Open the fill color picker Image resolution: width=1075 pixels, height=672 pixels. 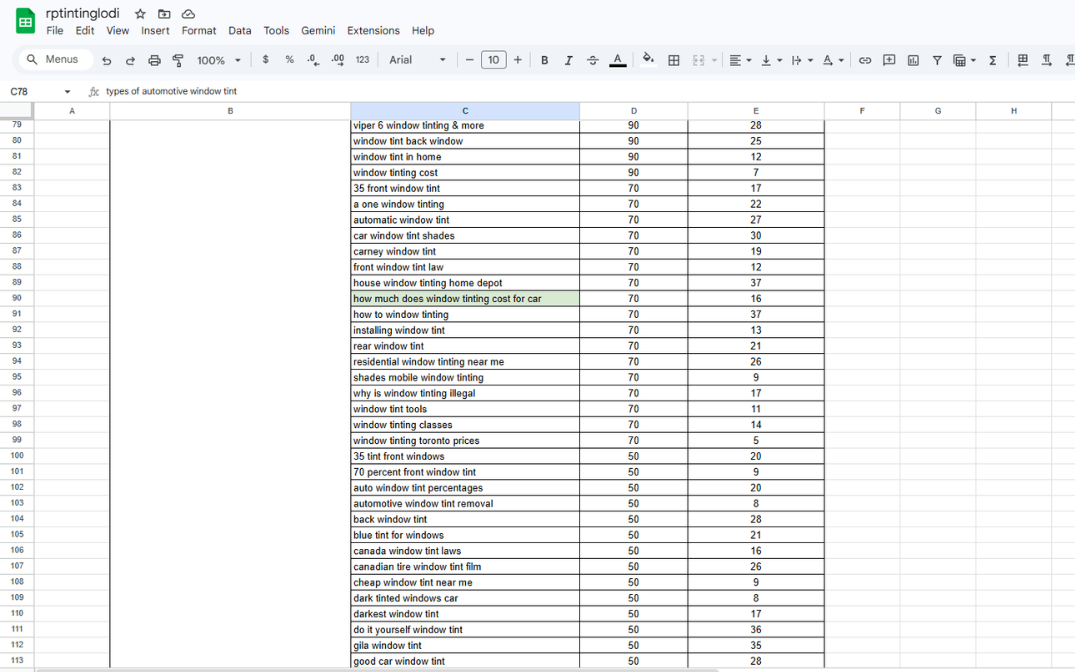click(x=648, y=60)
